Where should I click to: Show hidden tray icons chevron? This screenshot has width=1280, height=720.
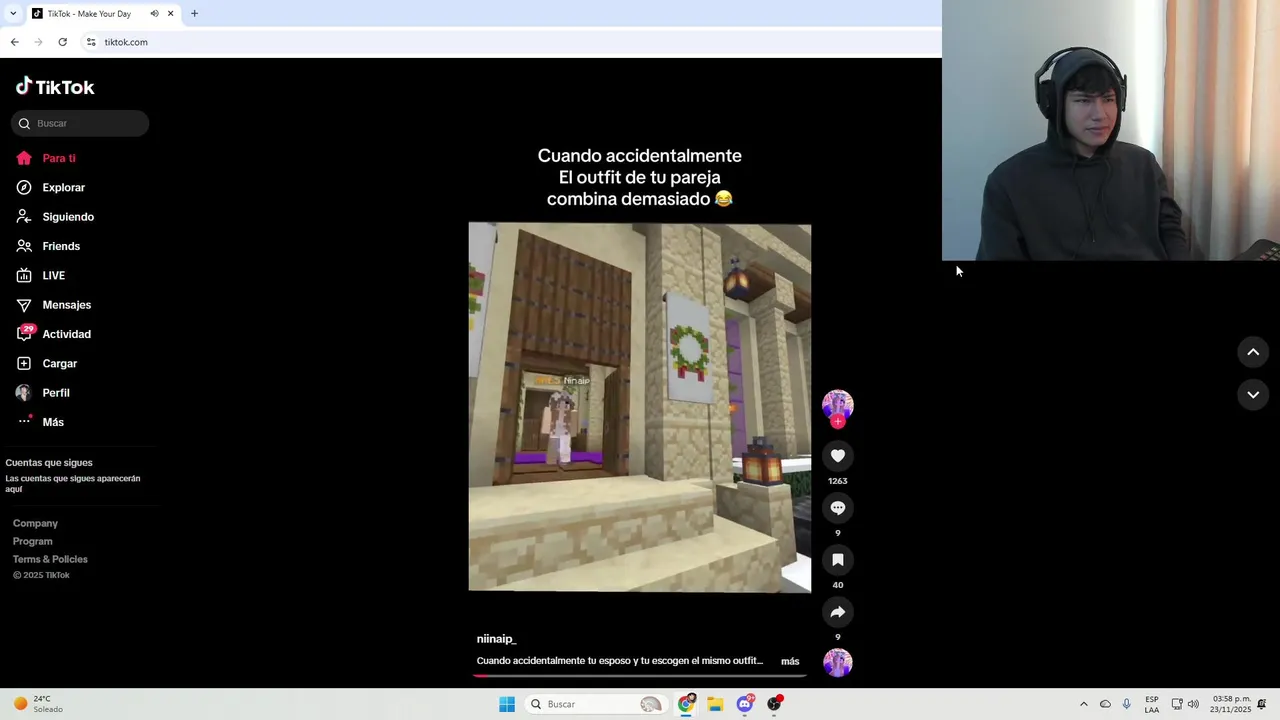click(x=1083, y=704)
